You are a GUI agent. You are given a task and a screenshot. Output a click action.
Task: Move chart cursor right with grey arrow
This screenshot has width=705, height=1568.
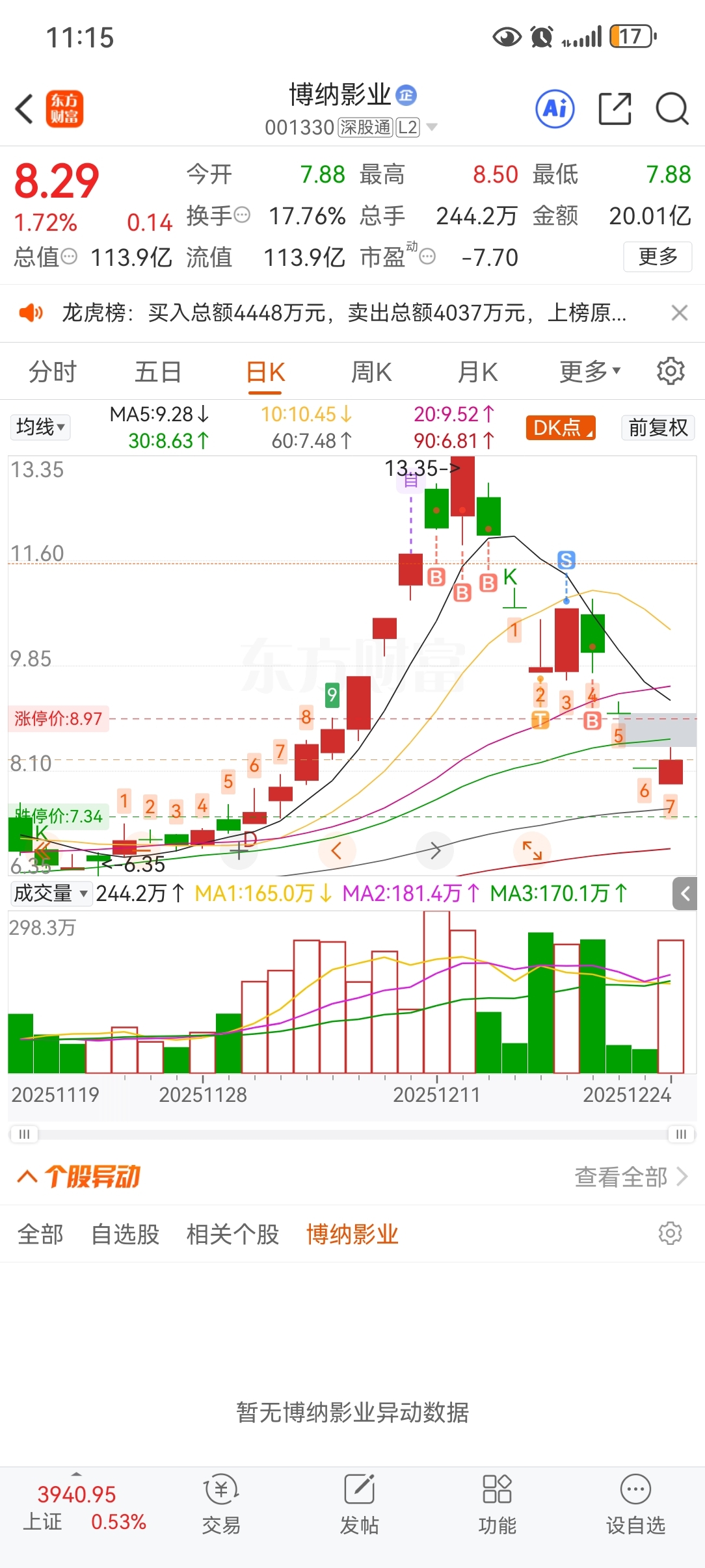tap(435, 850)
